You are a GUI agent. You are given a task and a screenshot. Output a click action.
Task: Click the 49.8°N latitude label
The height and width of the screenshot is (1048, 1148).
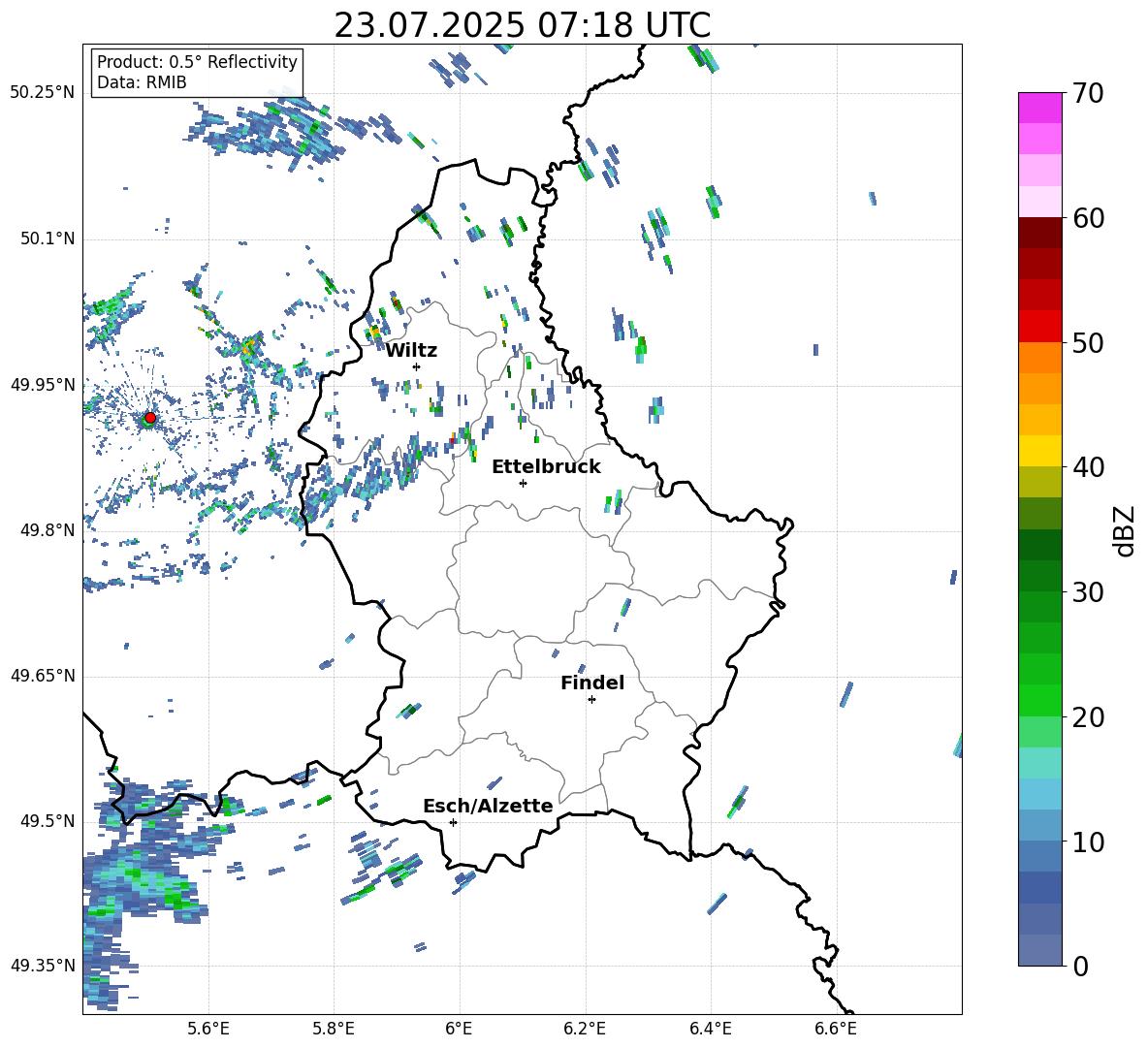pyautogui.click(x=47, y=530)
